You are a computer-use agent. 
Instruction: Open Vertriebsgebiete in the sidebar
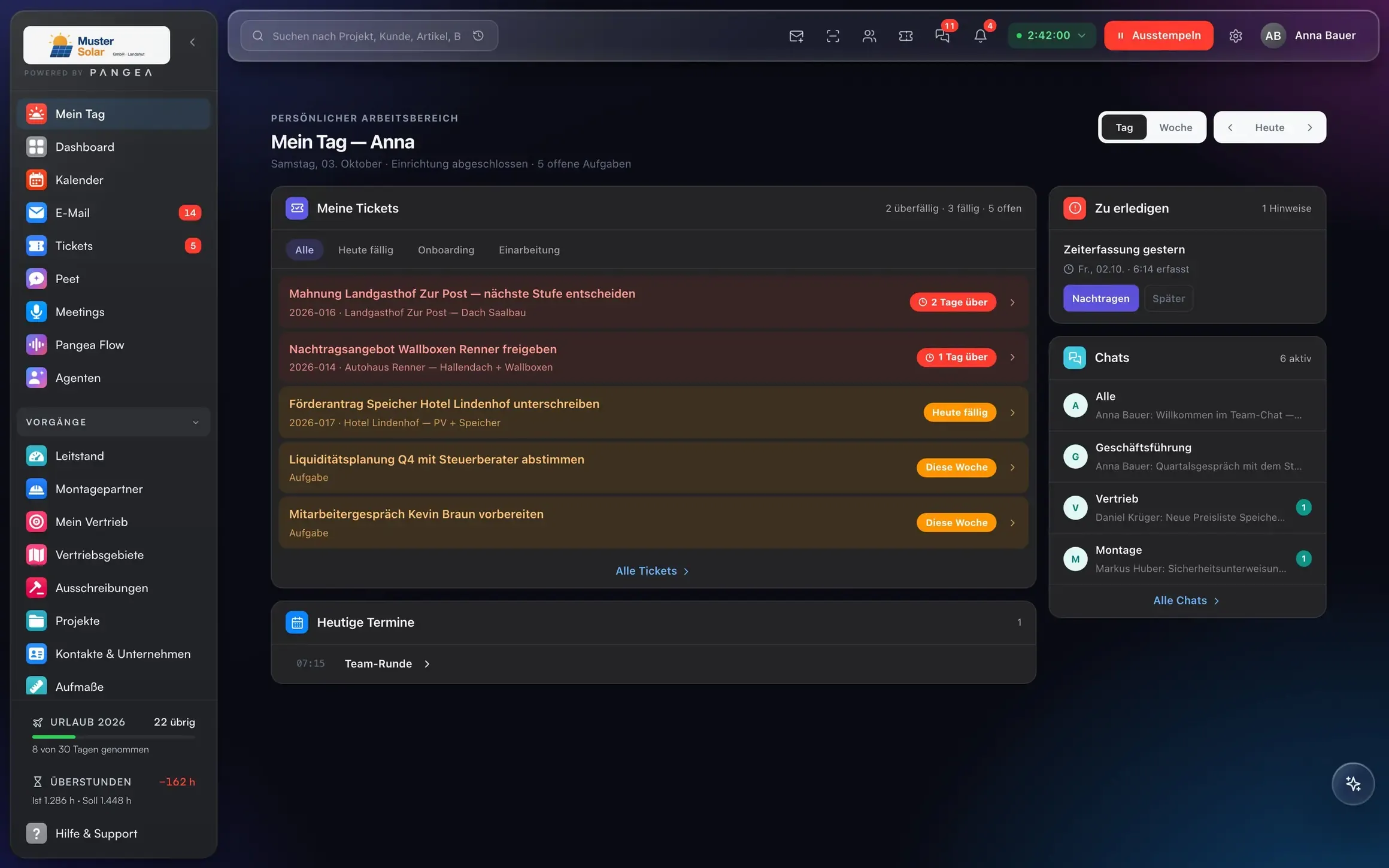coord(114,555)
